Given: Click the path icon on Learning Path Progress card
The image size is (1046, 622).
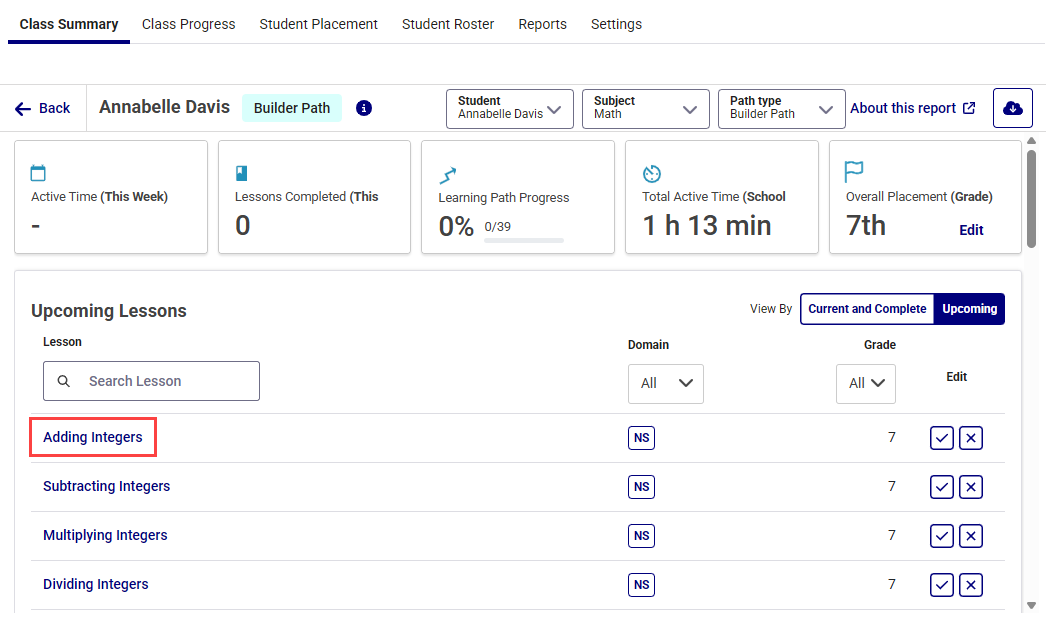Looking at the screenshot, I should [448, 175].
